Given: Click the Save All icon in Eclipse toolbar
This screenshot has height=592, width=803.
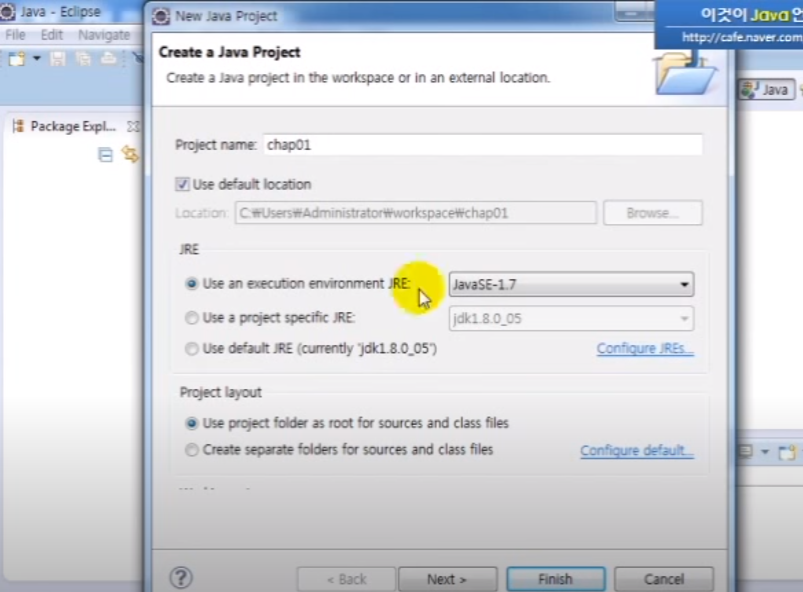Looking at the screenshot, I should click(83, 59).
